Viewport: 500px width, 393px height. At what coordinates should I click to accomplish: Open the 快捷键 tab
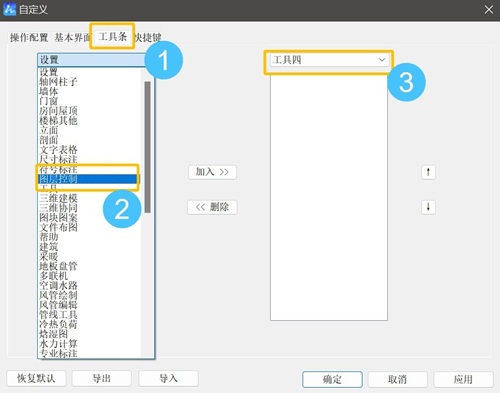(x=148, y=37)
